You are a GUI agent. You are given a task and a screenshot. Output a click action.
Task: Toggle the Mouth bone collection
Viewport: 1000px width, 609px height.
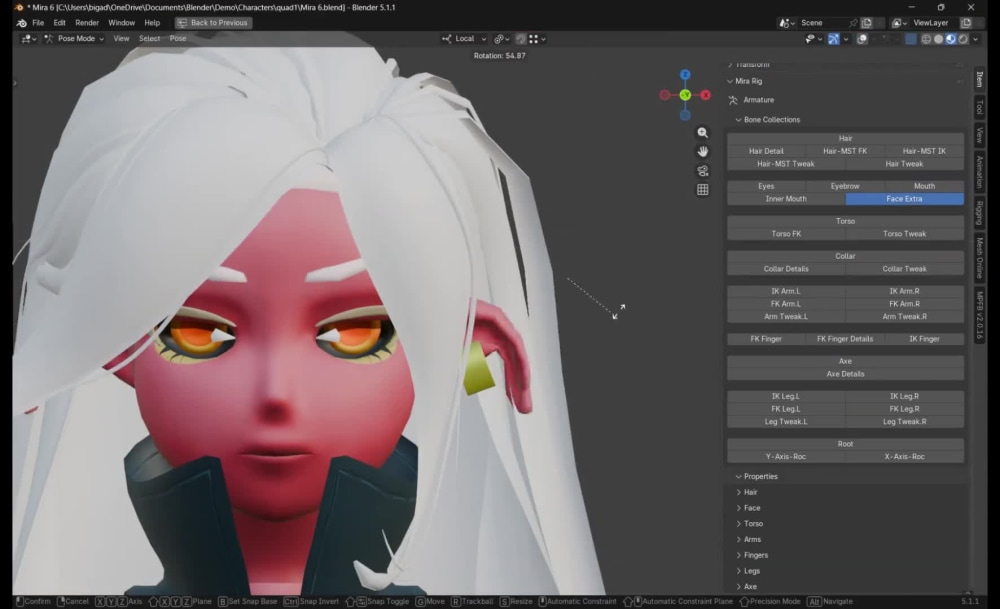pos(924,186)
